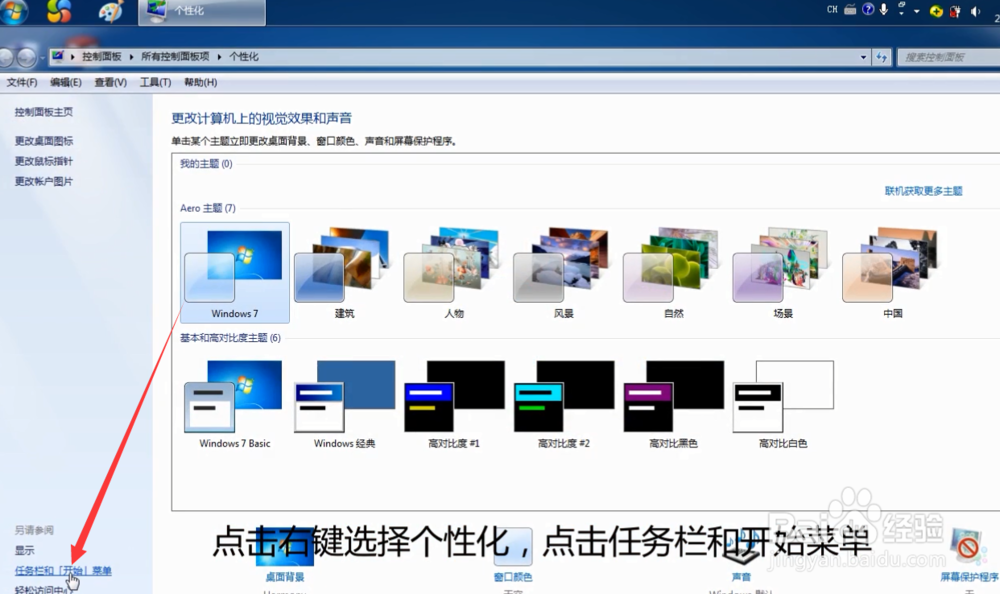This screenshot has height=594, width=1000.
Task: Go to 控制面板主页
Action: click(x=44, y=112)
